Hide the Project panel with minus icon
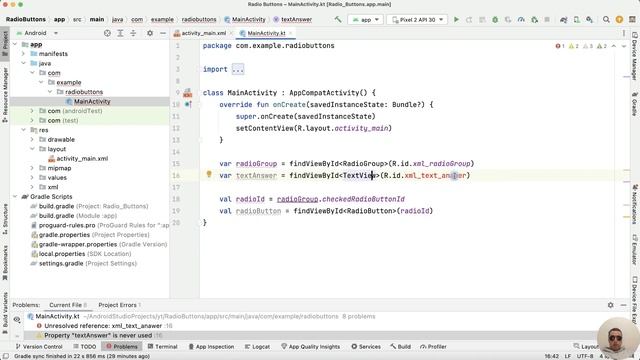Image resolution: width=640 pixels, height=360 pixels. click(163, 33)
